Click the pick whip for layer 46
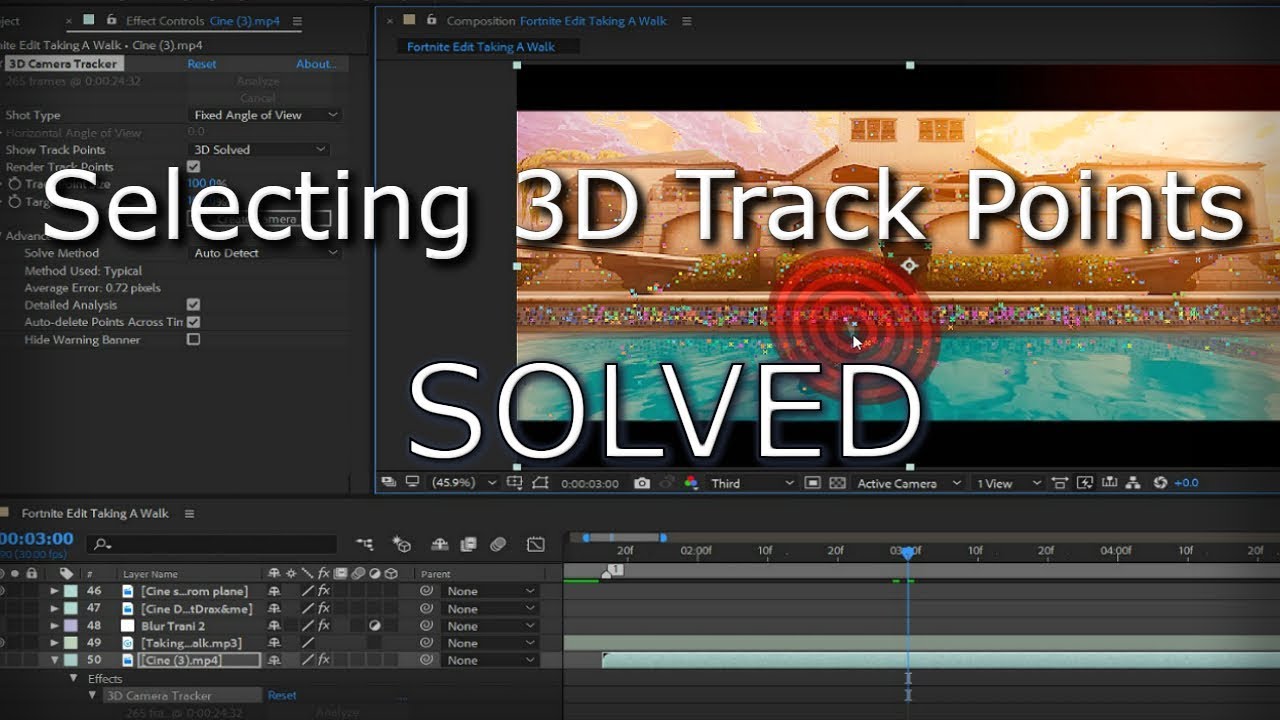 pos(427,591)
